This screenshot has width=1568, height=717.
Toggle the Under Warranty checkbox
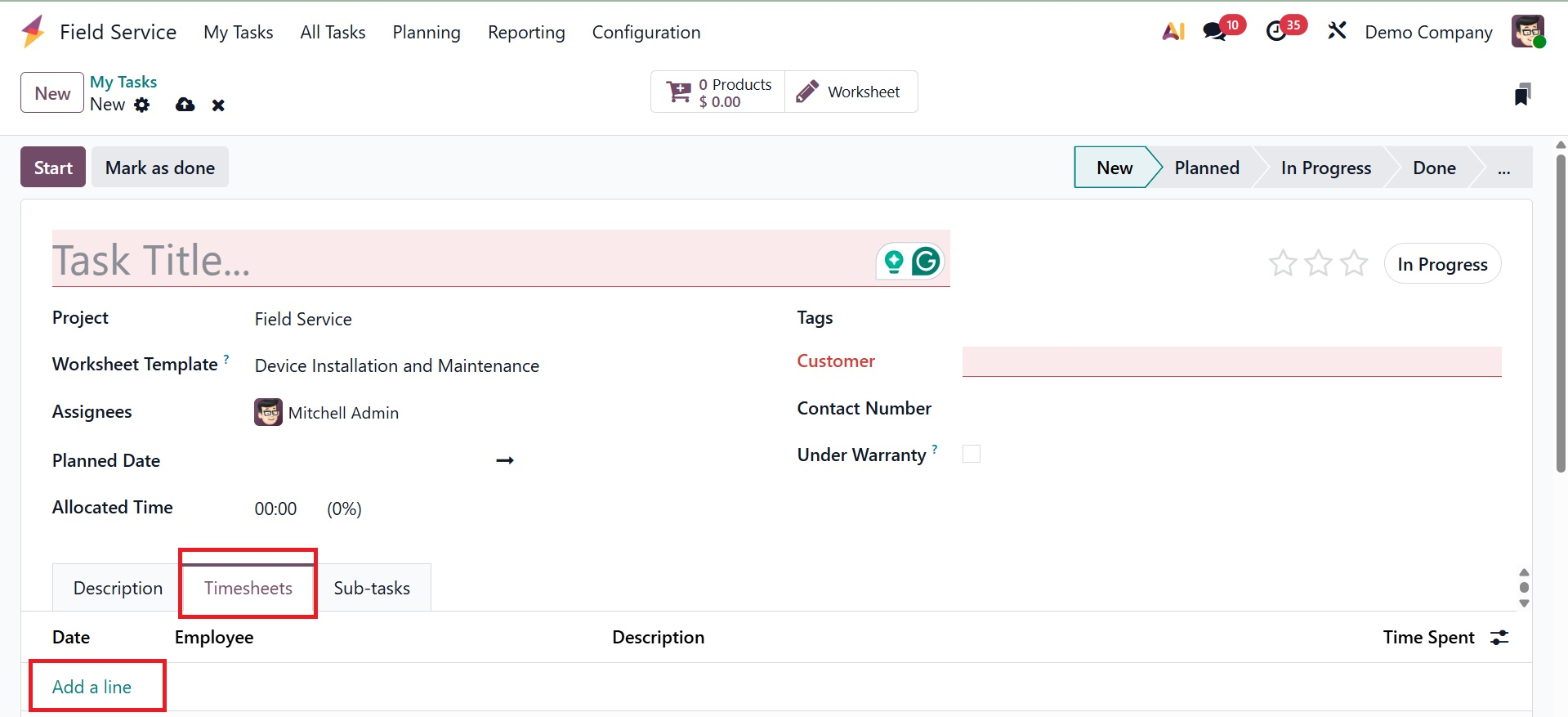click(x=972, y=454)
